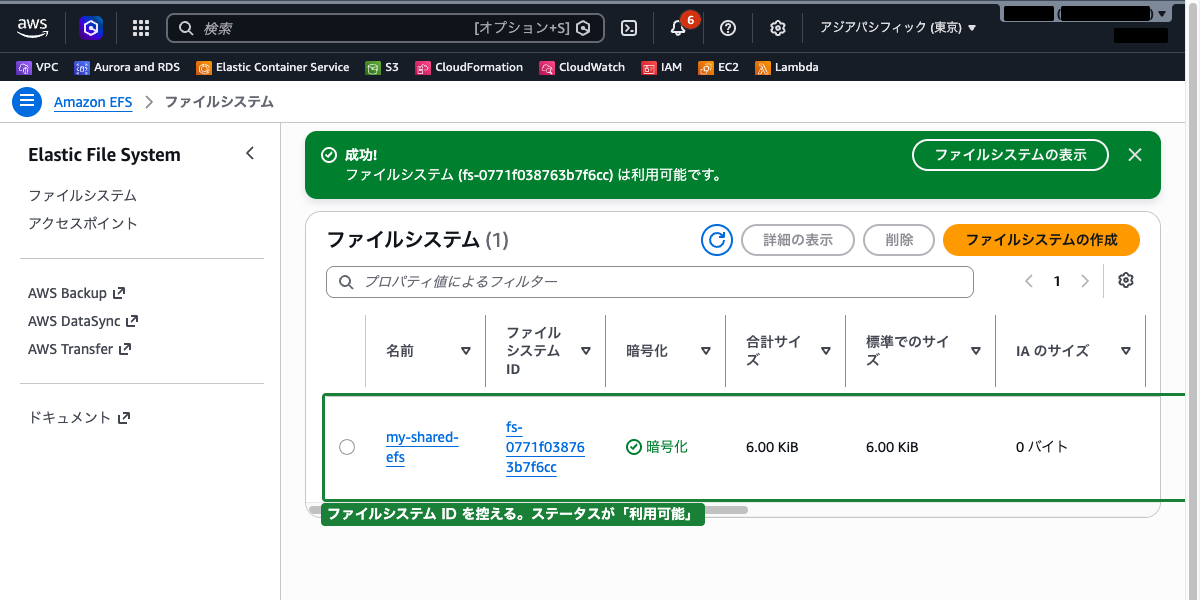Open CloudFormation shortcut
This screenshot has width=1200, height=600.
(x=469, y=67)
